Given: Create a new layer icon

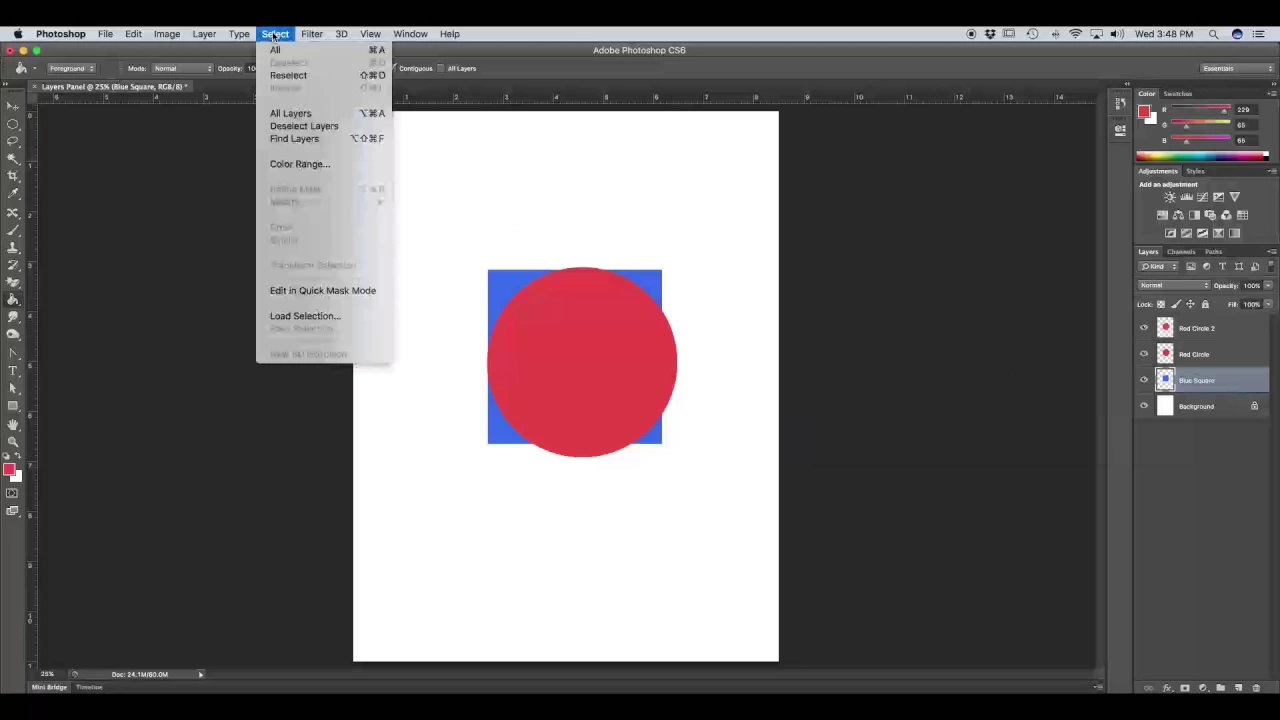Looking at the screenshot, I should tap(1238, 688).
